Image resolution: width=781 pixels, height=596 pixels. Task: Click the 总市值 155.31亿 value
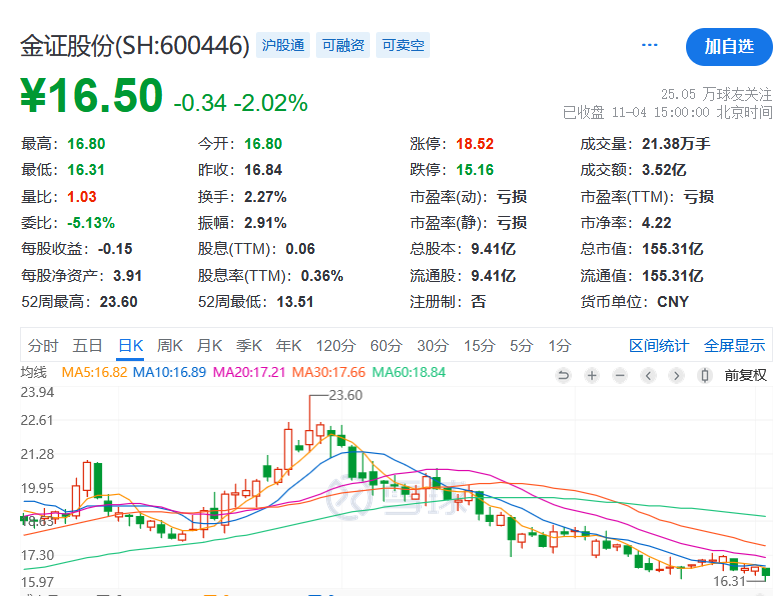click(x=672, y=249)
